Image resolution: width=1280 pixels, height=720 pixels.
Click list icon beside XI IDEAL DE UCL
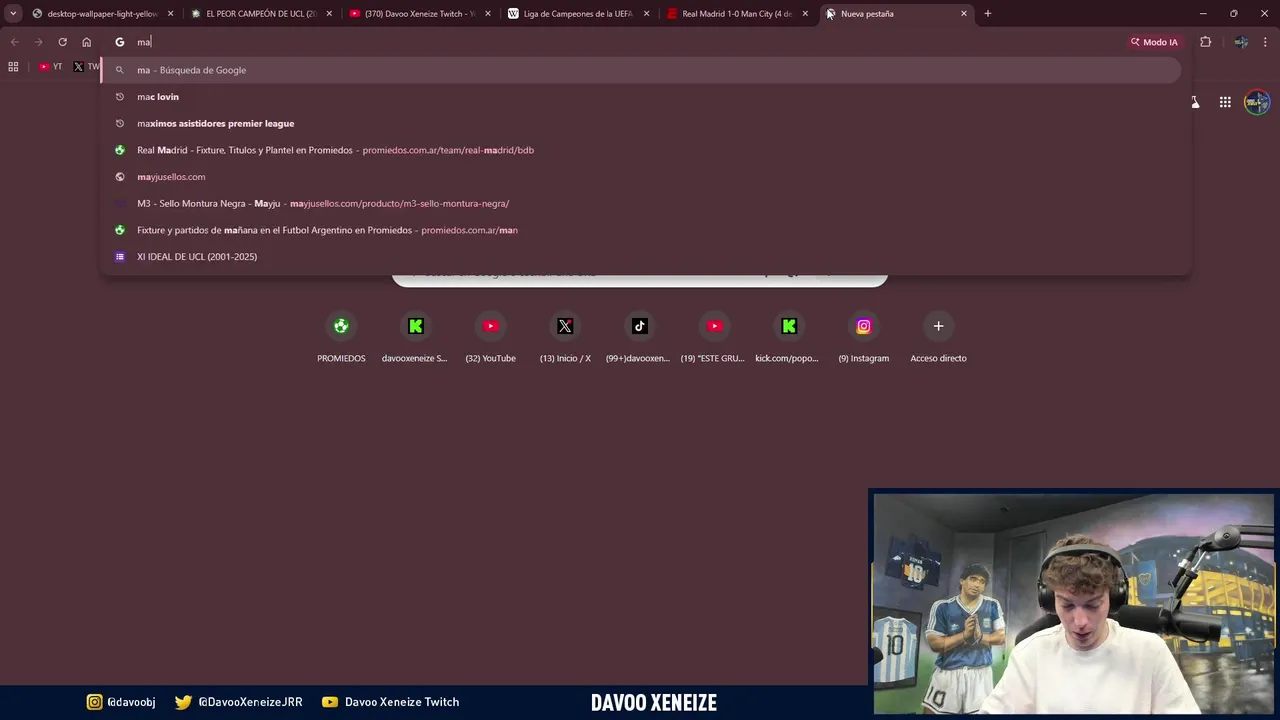120,257
